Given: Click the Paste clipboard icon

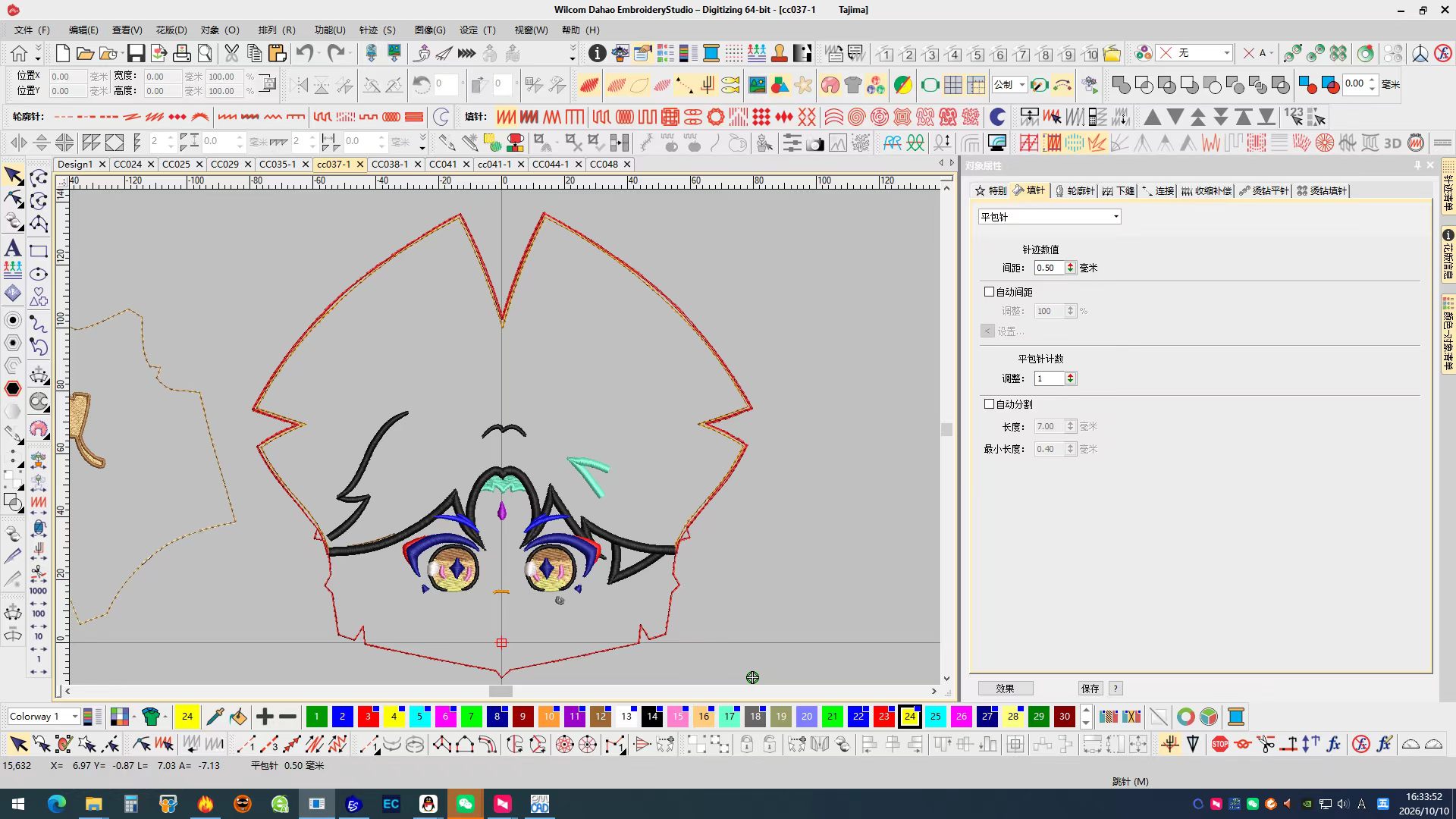Looking at the screenshot, I should pyautogui.click(x=278, y=53).
